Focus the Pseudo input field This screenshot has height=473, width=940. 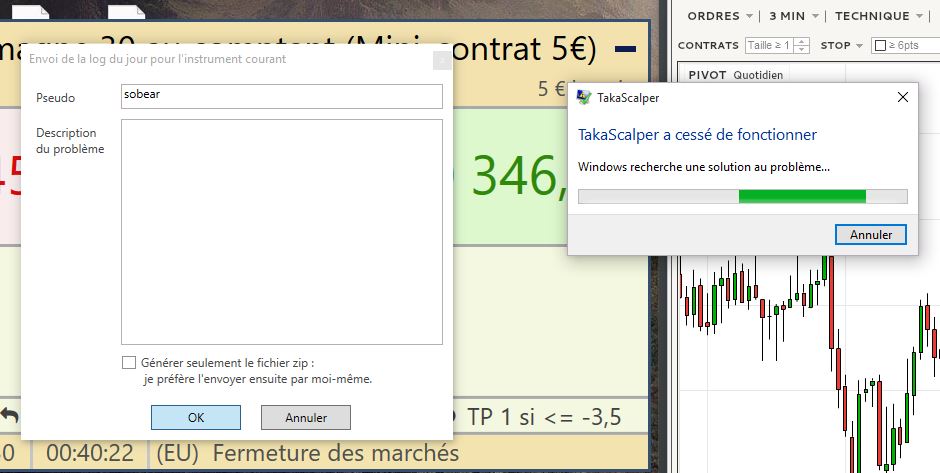[x=282, y=96]
